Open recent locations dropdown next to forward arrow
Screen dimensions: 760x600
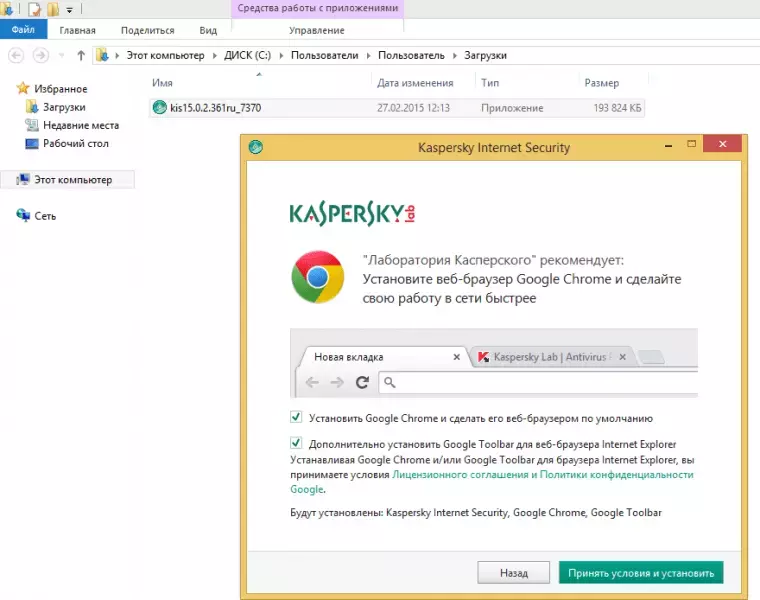pyautogui.click(x=62, y=56)
